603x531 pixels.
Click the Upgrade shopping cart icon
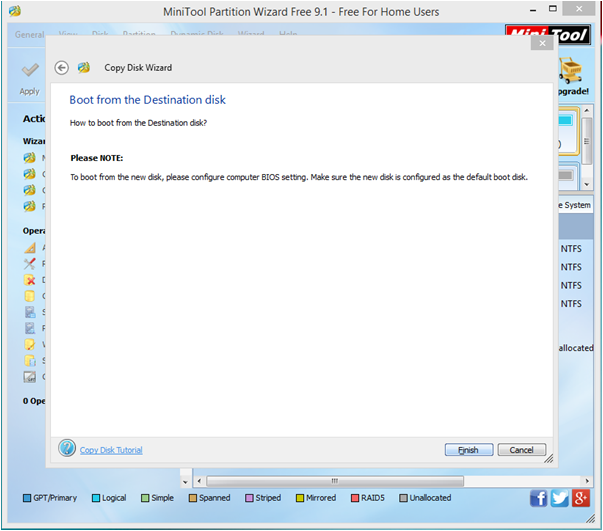click(x=570, y=70)
